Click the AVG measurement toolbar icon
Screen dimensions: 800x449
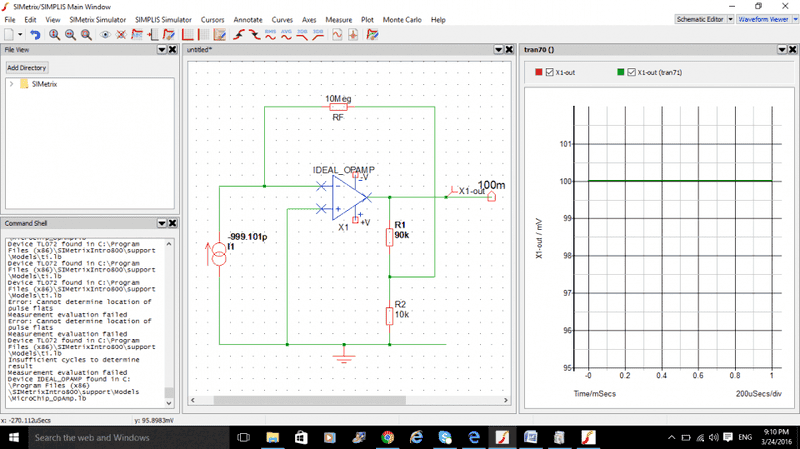[x=286, y=34]
